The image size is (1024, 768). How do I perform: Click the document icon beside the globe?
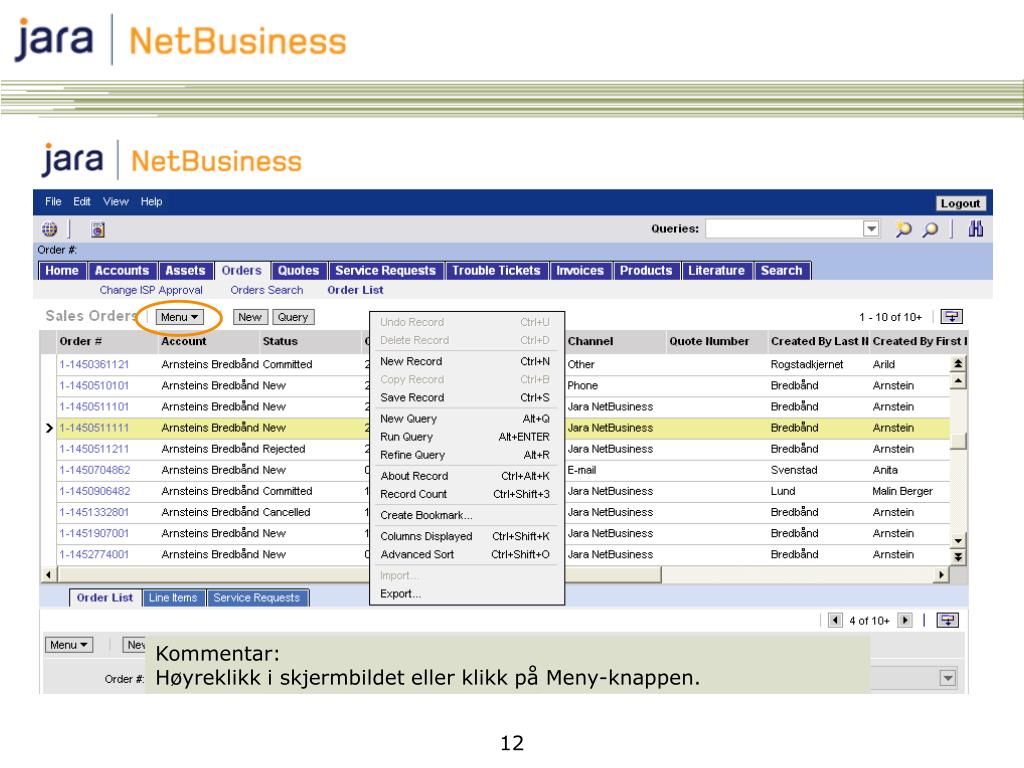click(x=98, y=229)
